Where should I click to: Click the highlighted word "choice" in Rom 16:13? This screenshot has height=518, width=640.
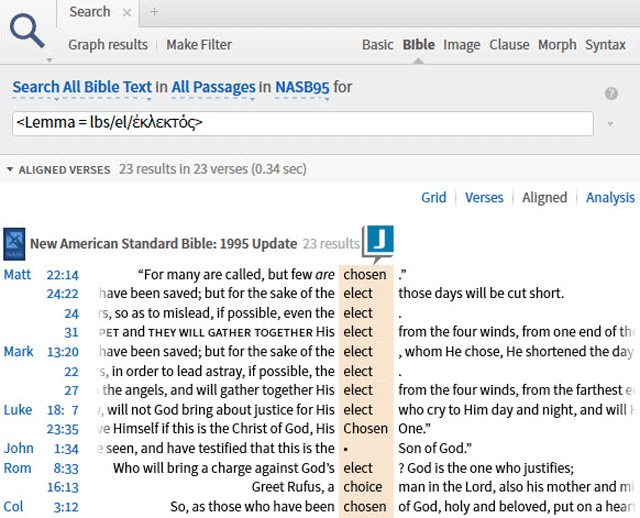pyautogui.click(x=363, y=487)
